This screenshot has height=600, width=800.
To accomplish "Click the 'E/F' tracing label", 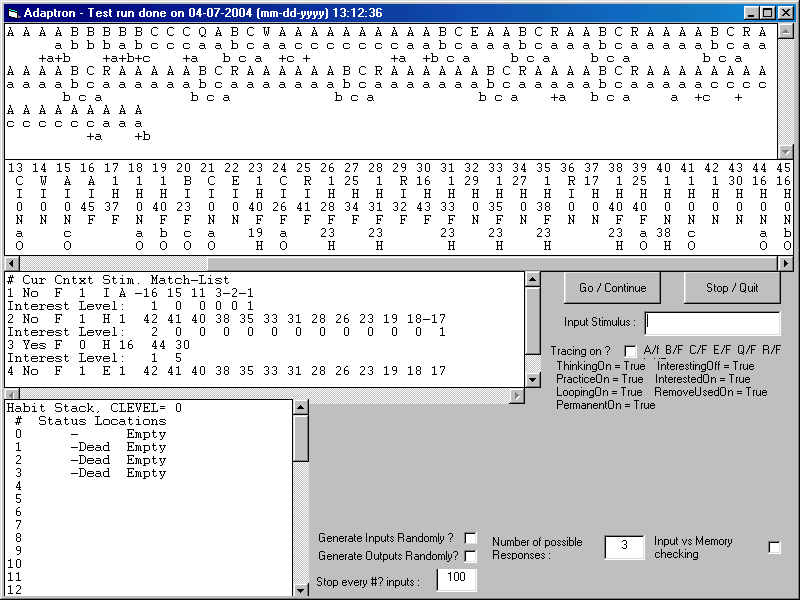I will tap(722, 350).
